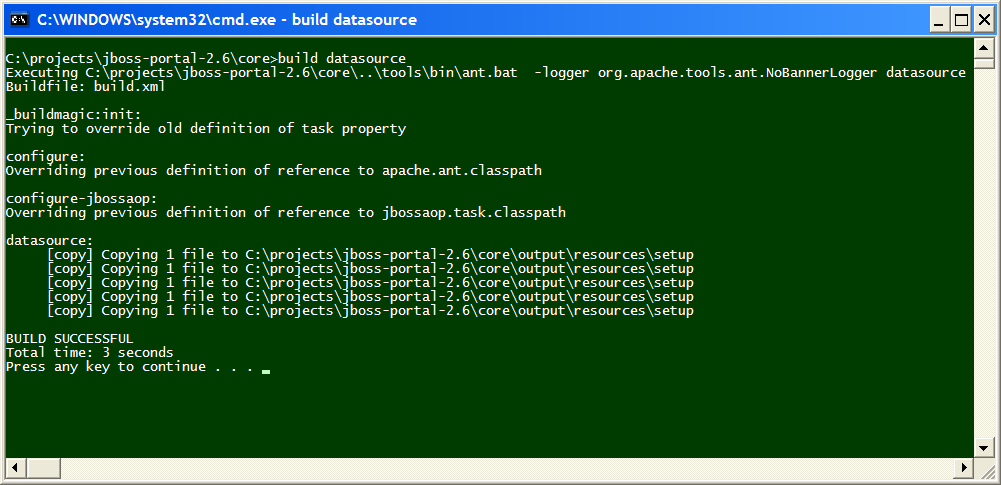
Task: Click the vertical scrollbar down arrow
Action: point(985,449)
